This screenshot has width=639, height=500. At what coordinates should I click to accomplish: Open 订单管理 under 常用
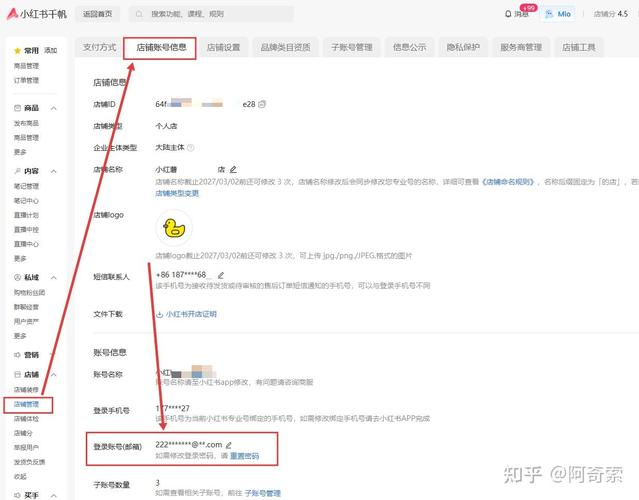point(26,80)
